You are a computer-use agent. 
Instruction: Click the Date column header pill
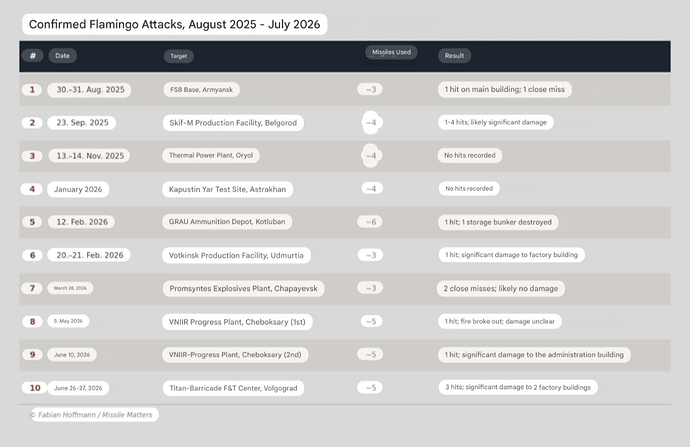click(62, 56)
